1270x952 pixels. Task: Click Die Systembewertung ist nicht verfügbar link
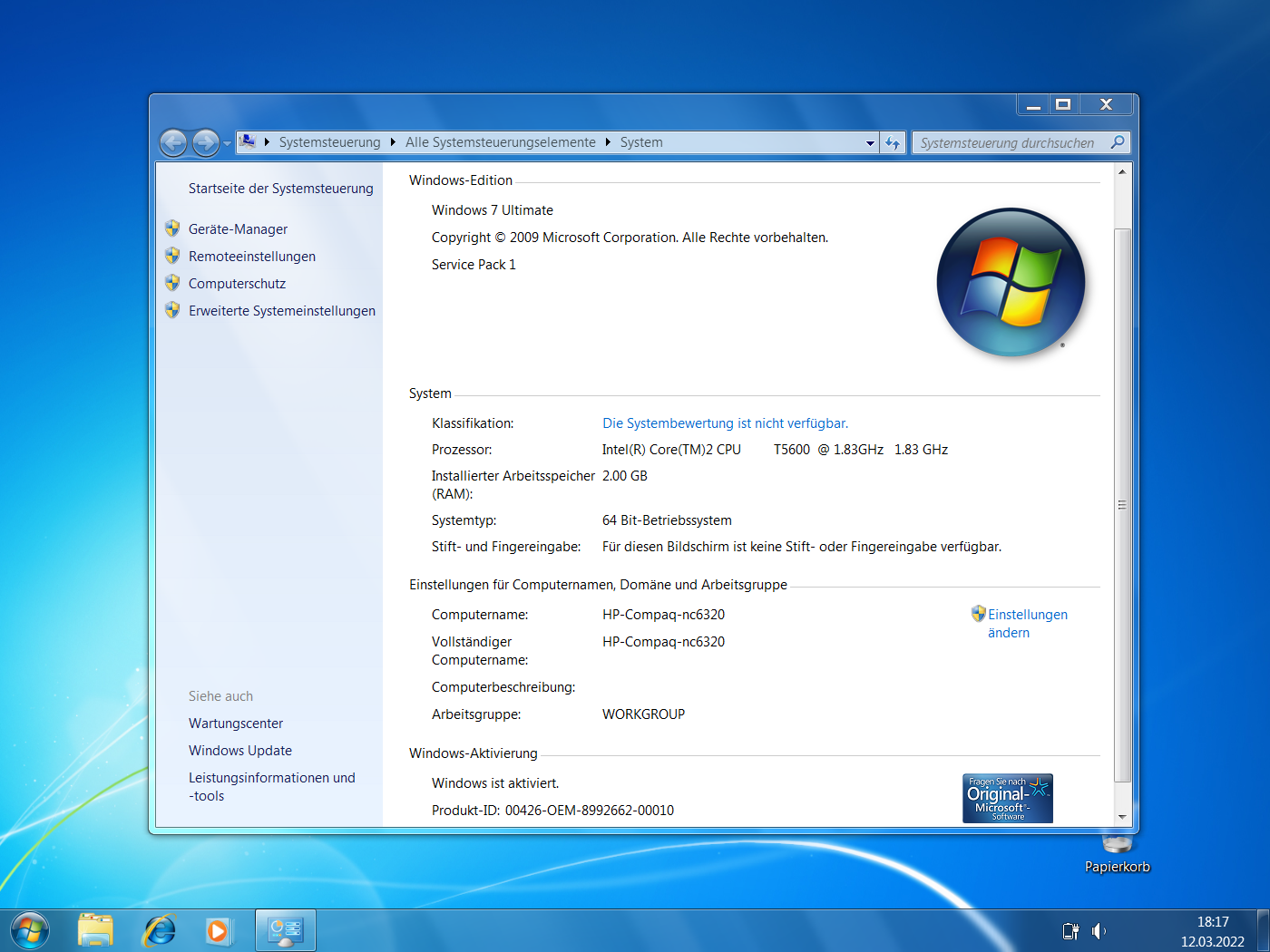[x=726, y=423]
